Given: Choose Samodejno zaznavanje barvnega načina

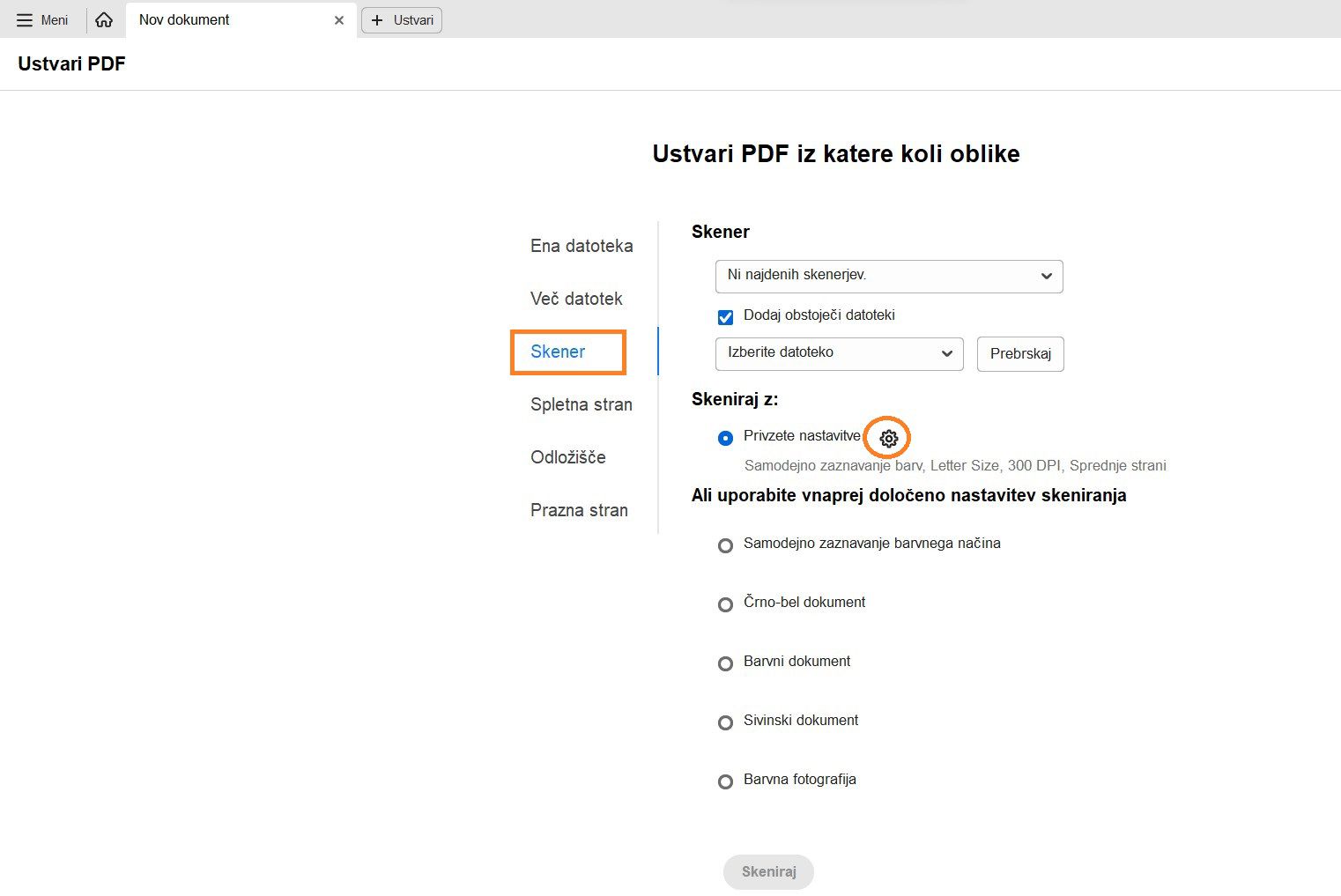Looking at the screenshot, I should point(725,545).
